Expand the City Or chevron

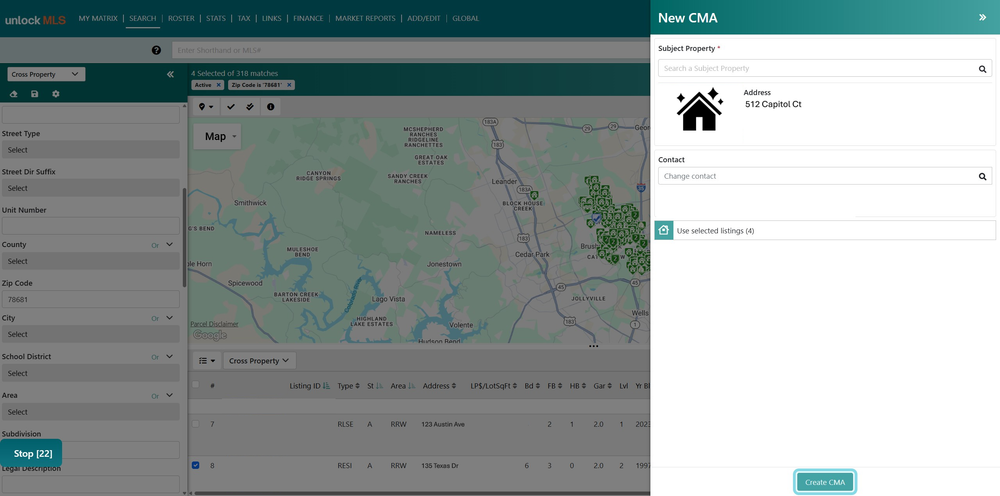[x=170, y=317]
